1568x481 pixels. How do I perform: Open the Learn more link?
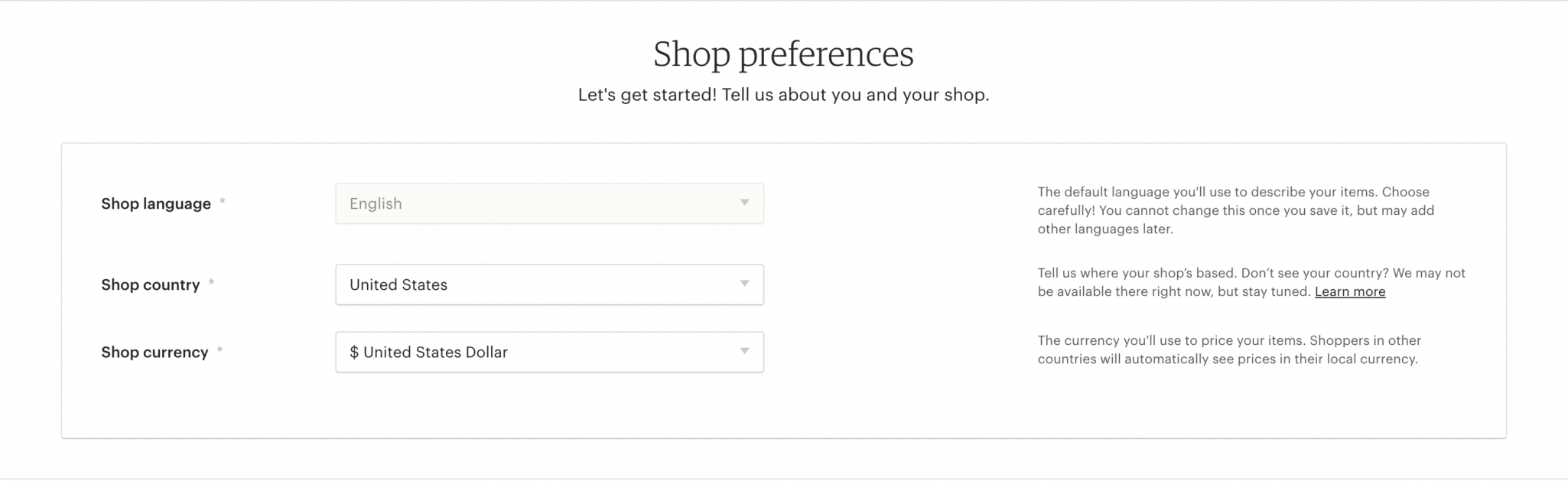(x=1349, y=291)
